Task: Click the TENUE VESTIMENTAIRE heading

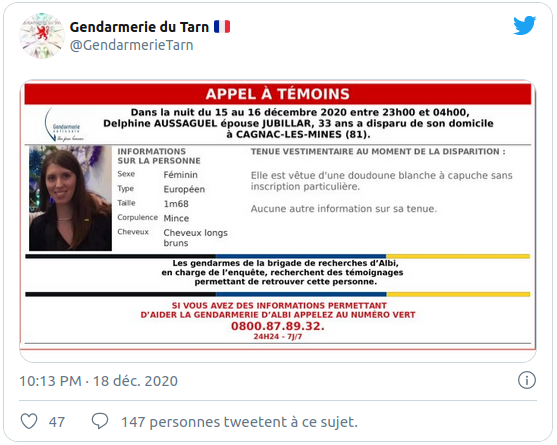Action: tap(378, 152)
